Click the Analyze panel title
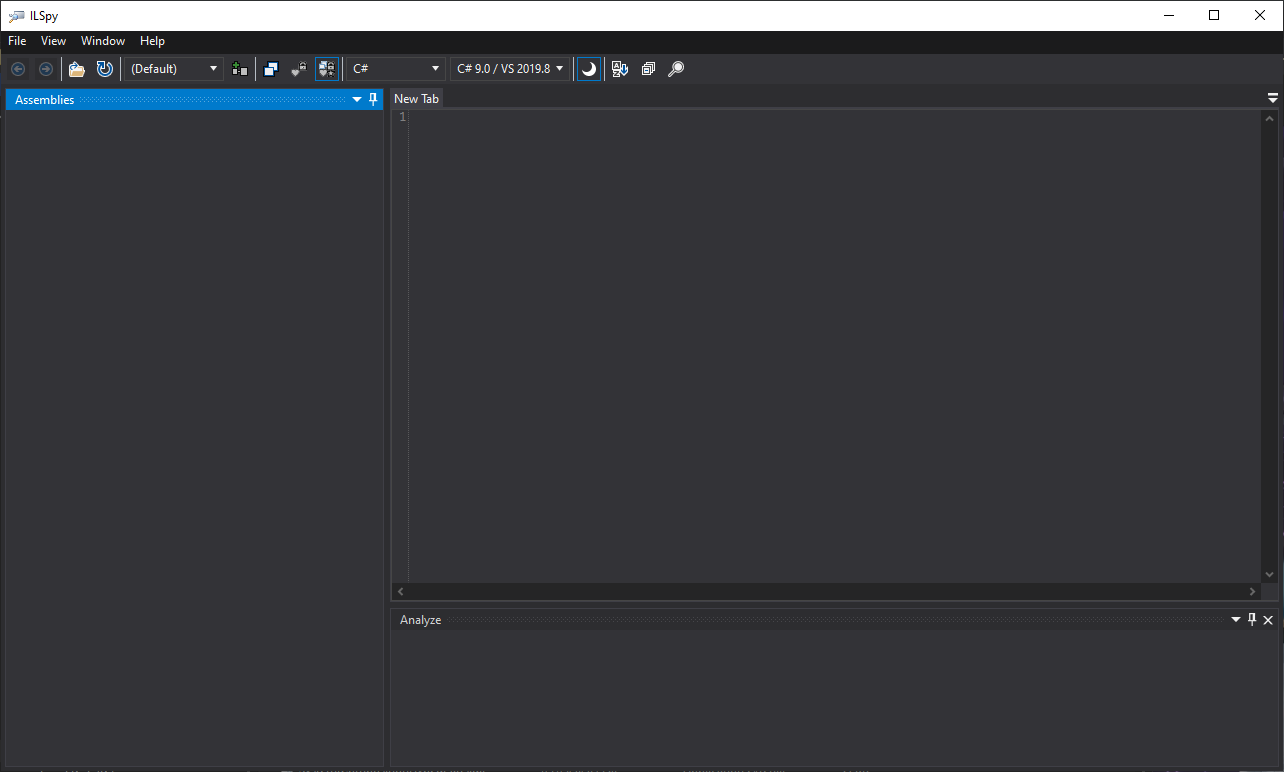 pos(420,620)
